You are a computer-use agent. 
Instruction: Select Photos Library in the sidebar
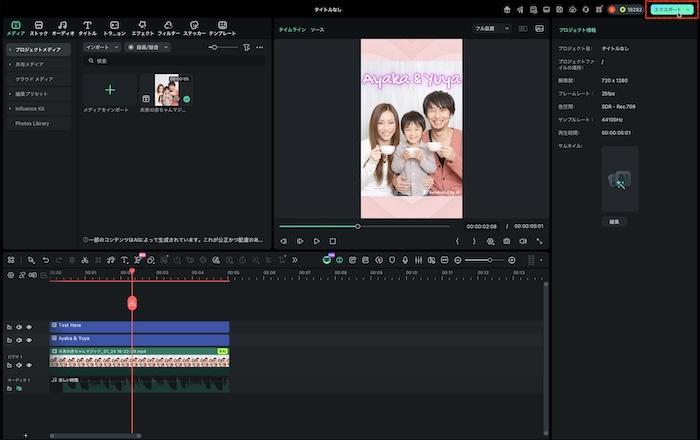pos(32,123)
